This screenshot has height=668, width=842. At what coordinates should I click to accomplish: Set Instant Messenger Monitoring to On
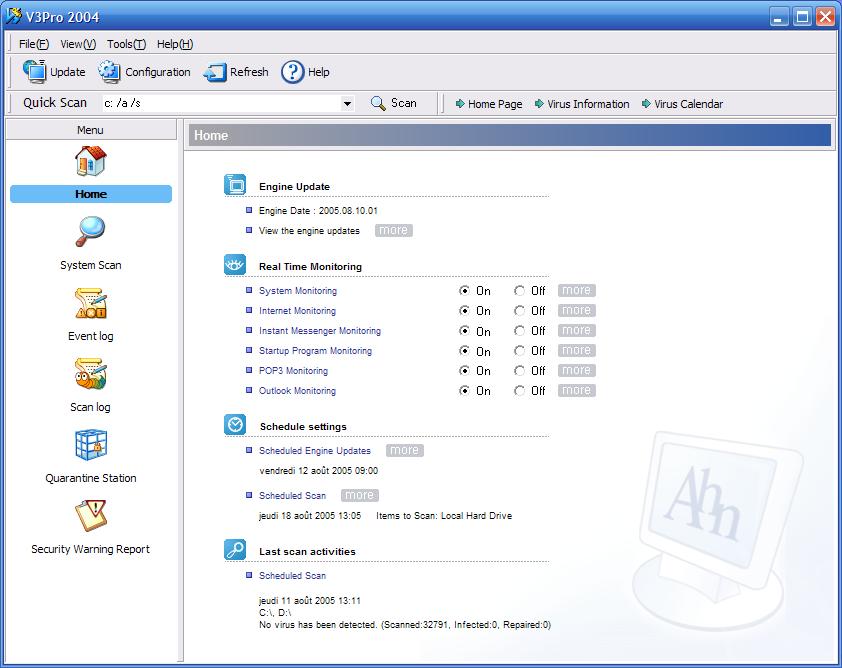464,331
